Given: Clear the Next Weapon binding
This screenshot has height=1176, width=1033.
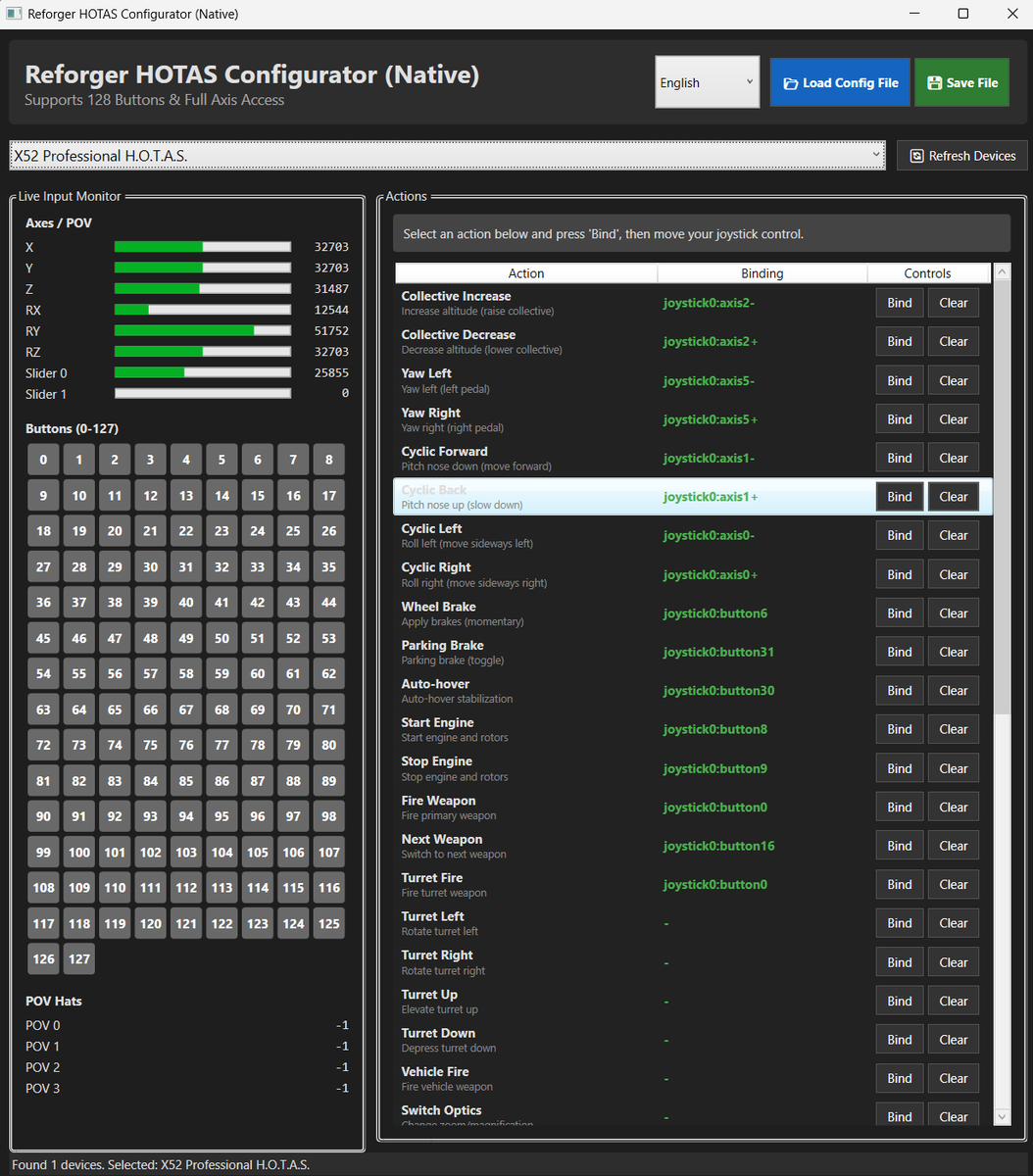Looking at the screenshot, I should click(x=954, y=846).
